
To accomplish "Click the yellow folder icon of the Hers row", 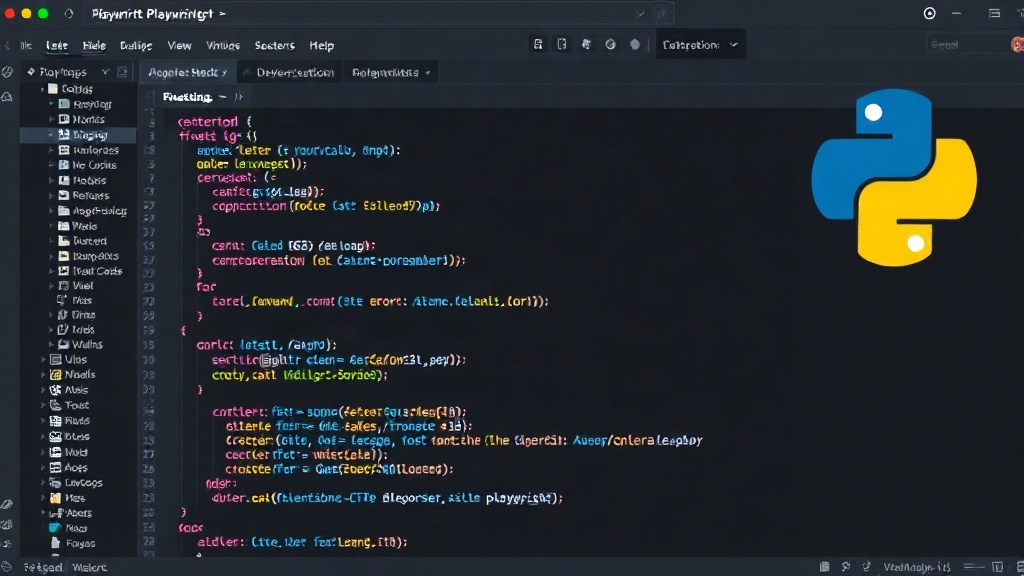I will click(x=56, y=498).
